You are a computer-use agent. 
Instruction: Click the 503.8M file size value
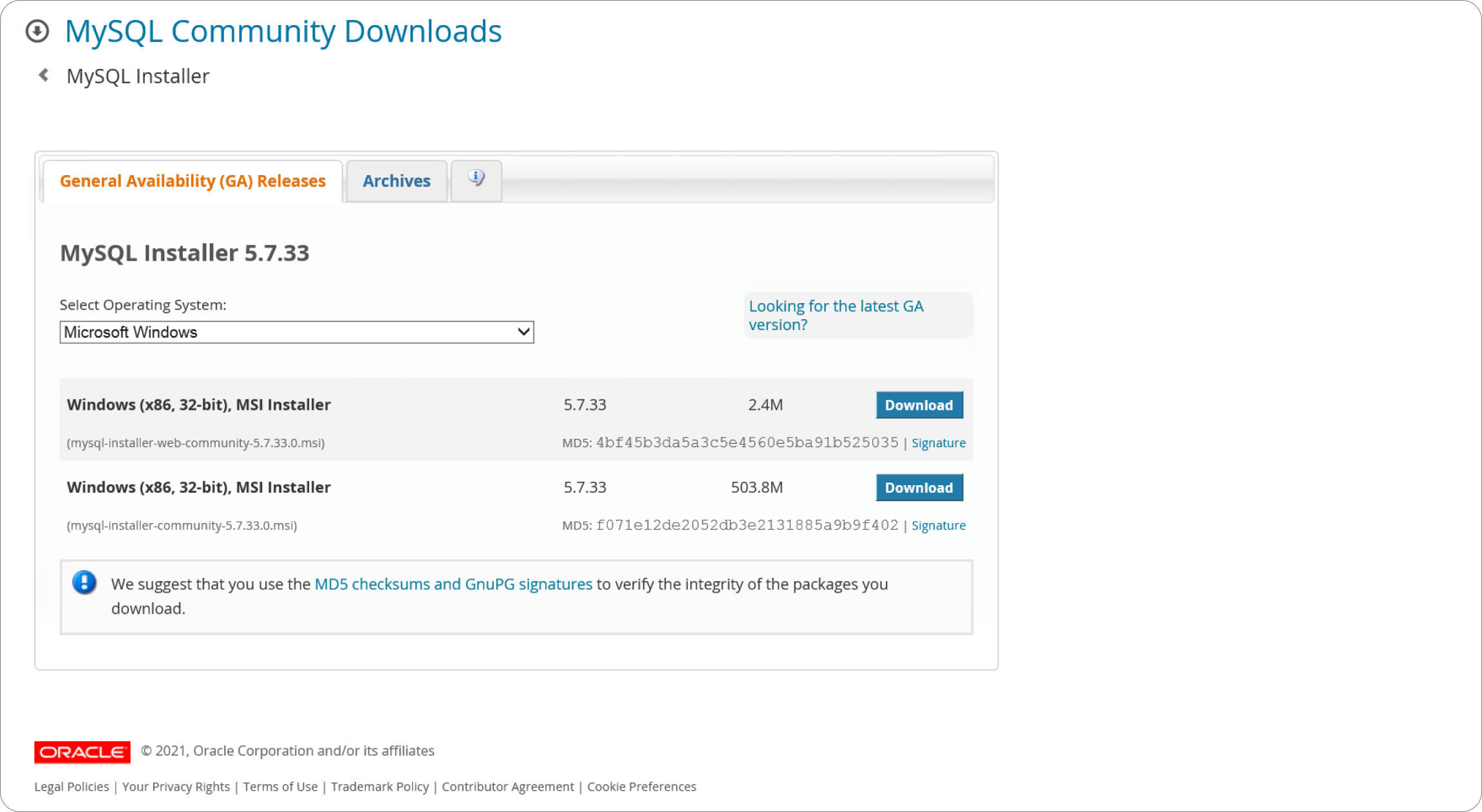(757, 487)
